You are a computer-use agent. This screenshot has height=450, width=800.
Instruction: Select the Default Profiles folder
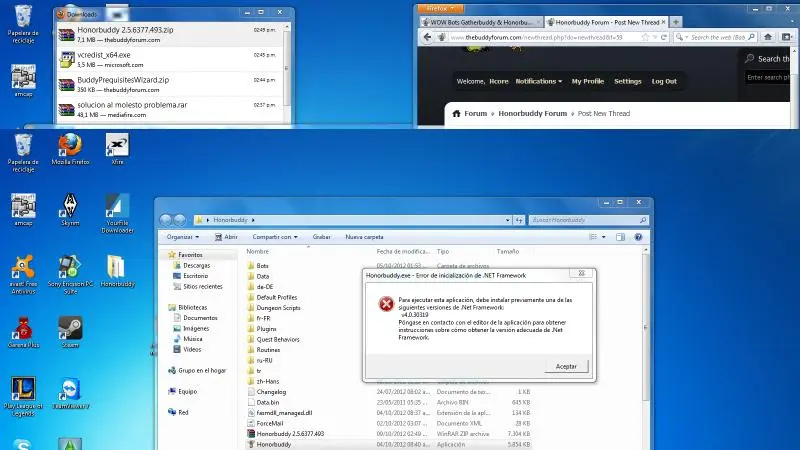[277, 297]
